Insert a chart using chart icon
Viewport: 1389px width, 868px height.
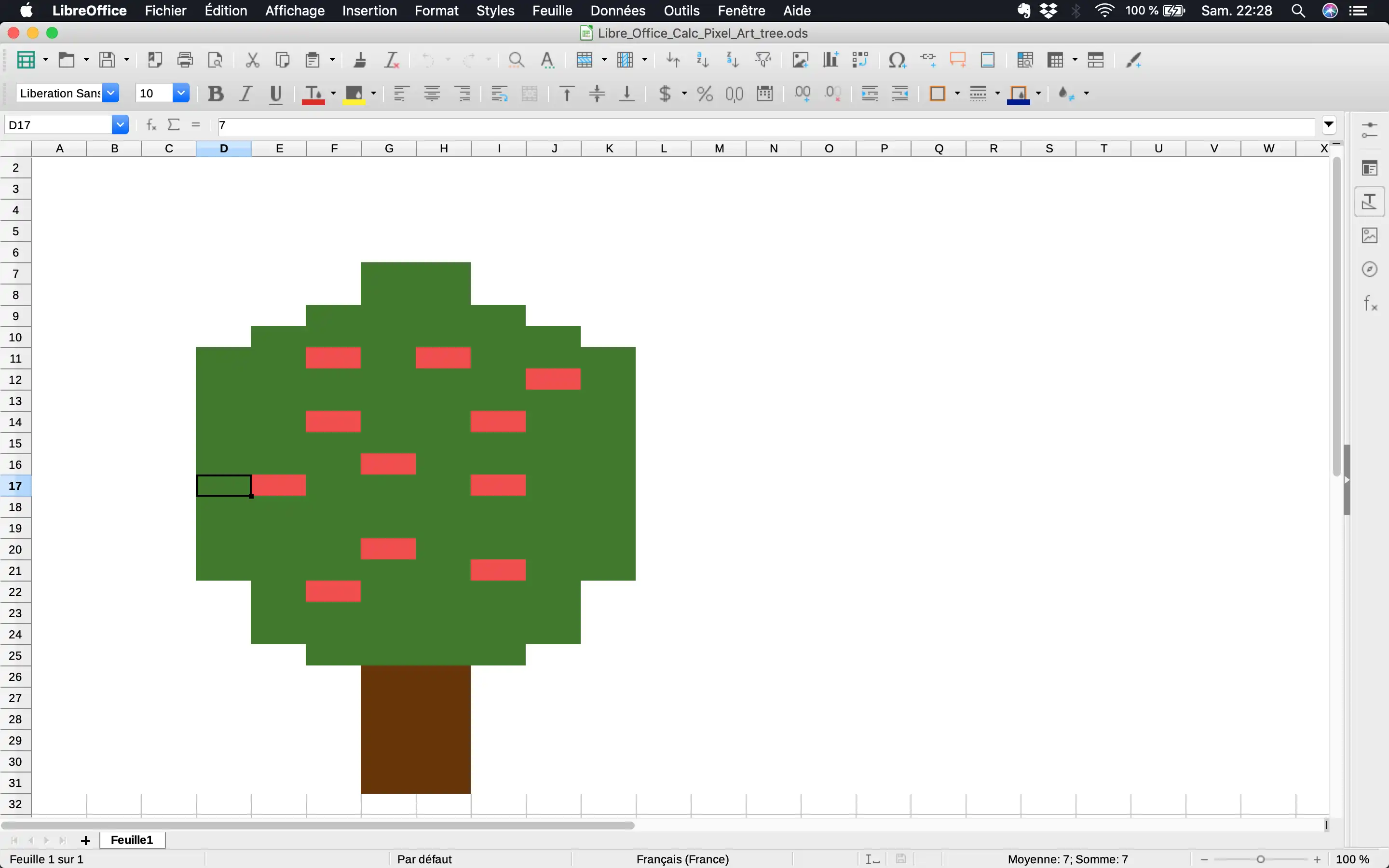click(x=831, y=60)
